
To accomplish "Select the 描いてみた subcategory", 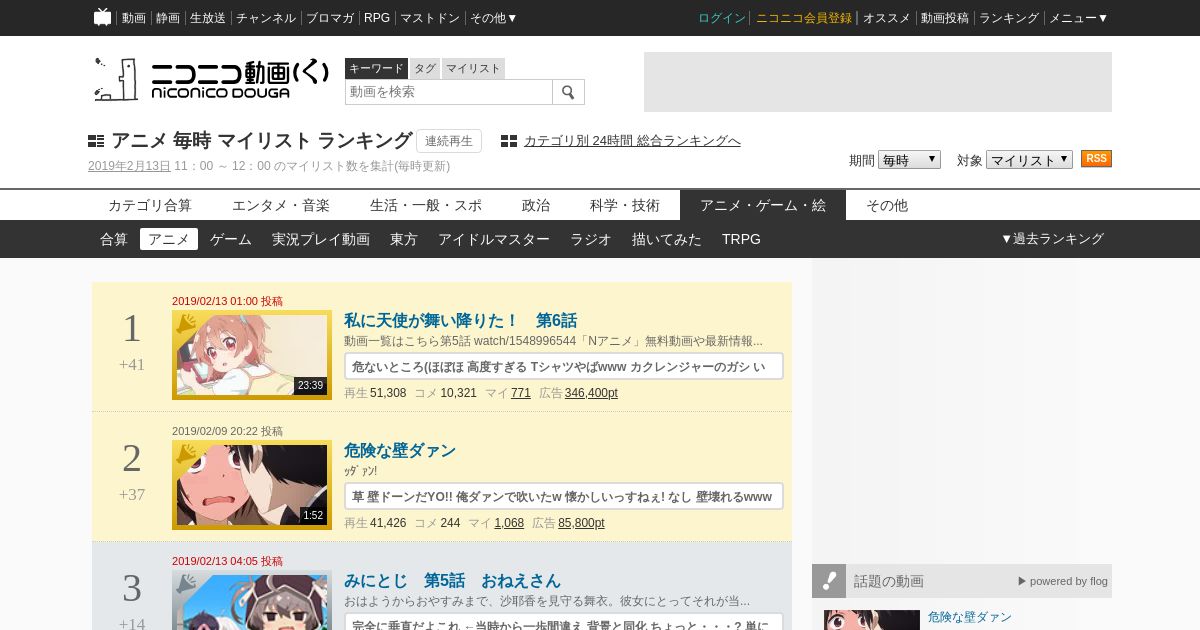I will click(x=667, y=239).
